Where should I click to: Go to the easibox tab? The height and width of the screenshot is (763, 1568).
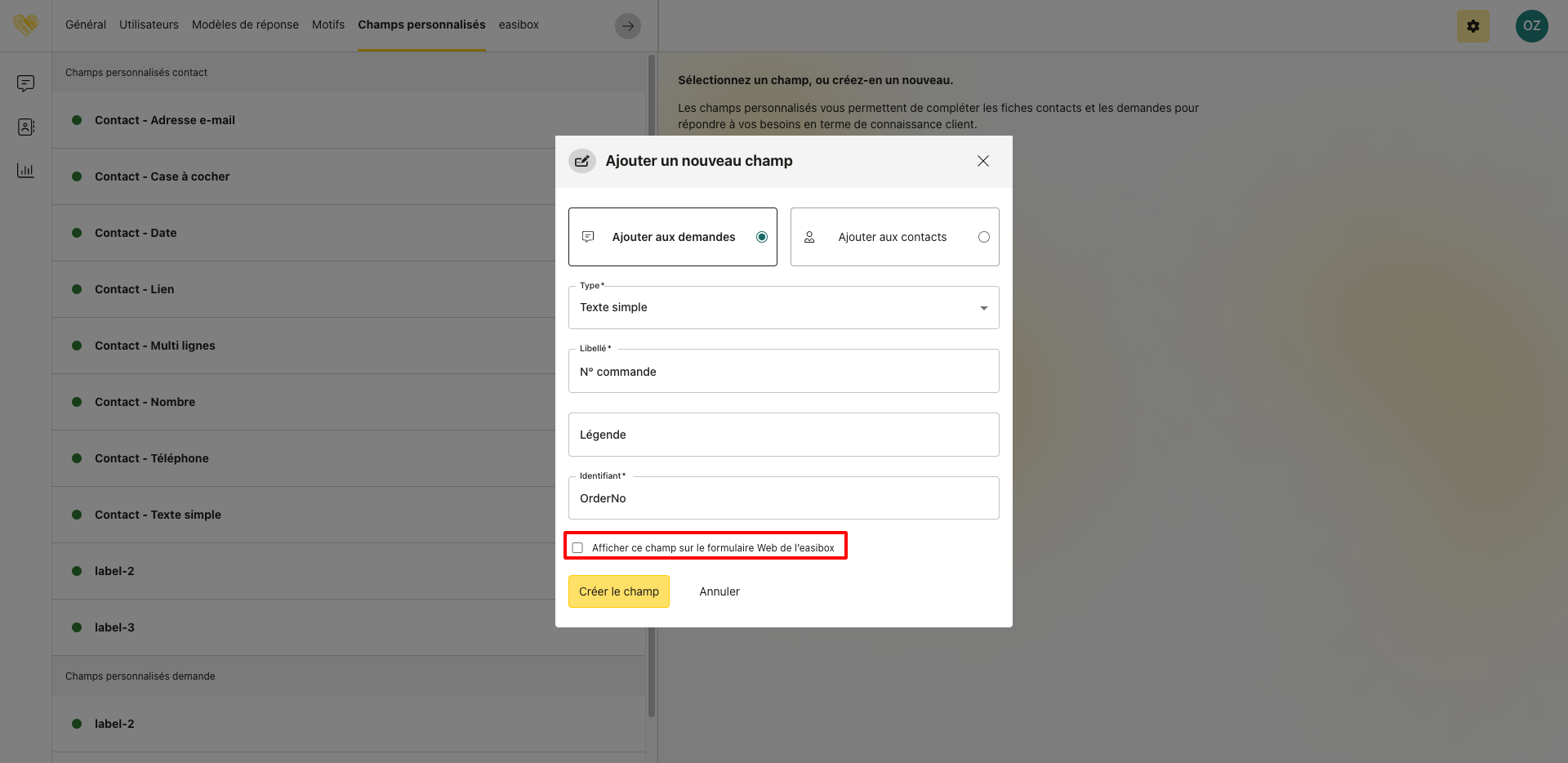point(519,25)
